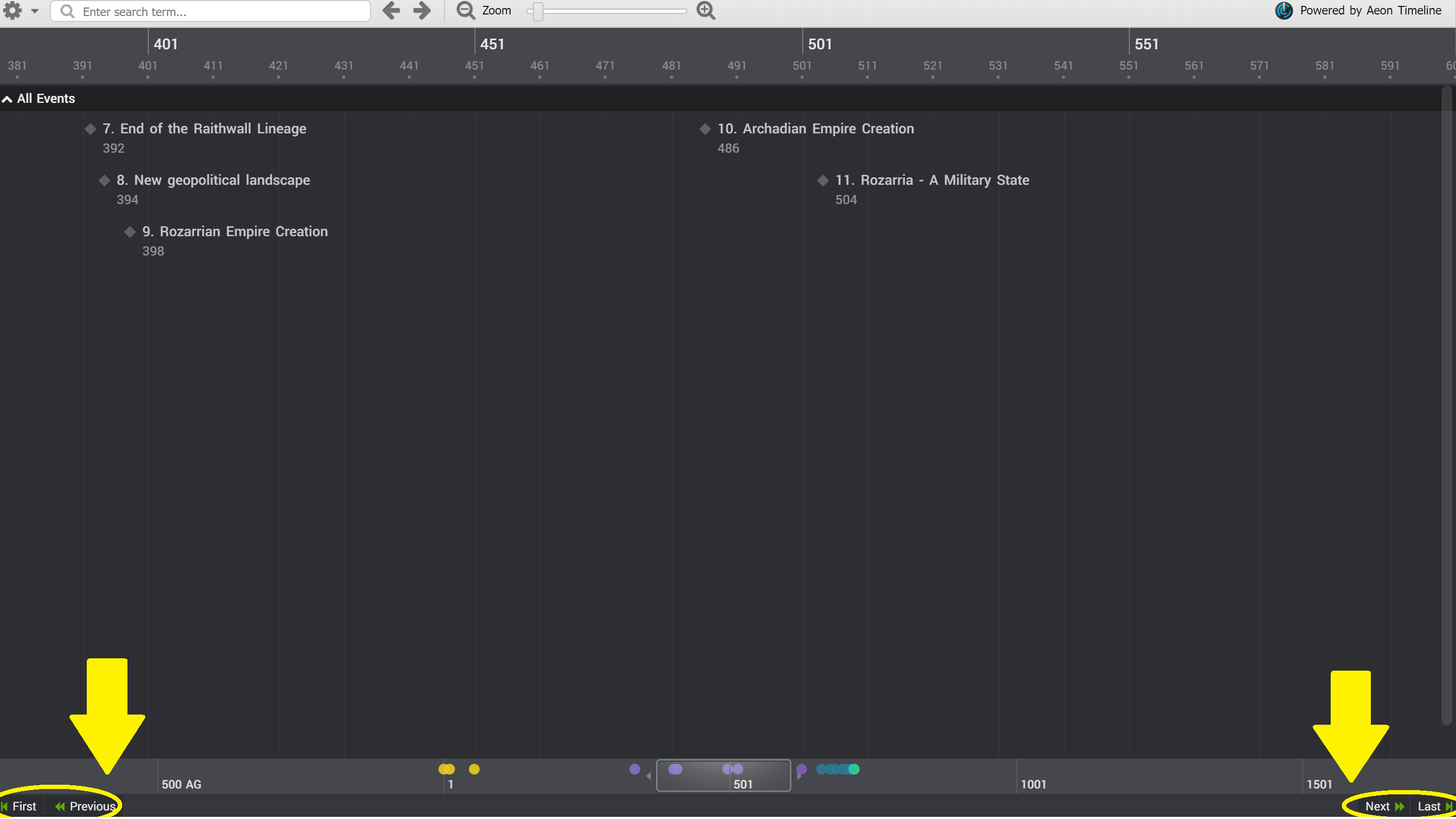The width and height of the screenshot is (1456, 819).
Task: Open the Powered by Aeon Timeline link
Action: point(1370,10)
